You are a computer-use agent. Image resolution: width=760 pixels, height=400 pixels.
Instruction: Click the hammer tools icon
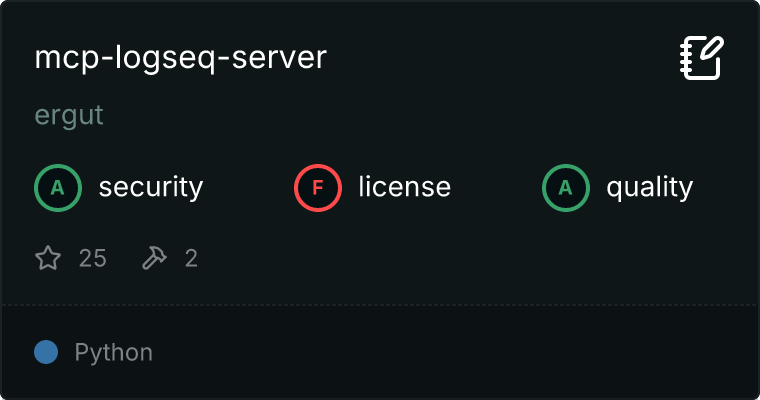[x=154, y=259]
